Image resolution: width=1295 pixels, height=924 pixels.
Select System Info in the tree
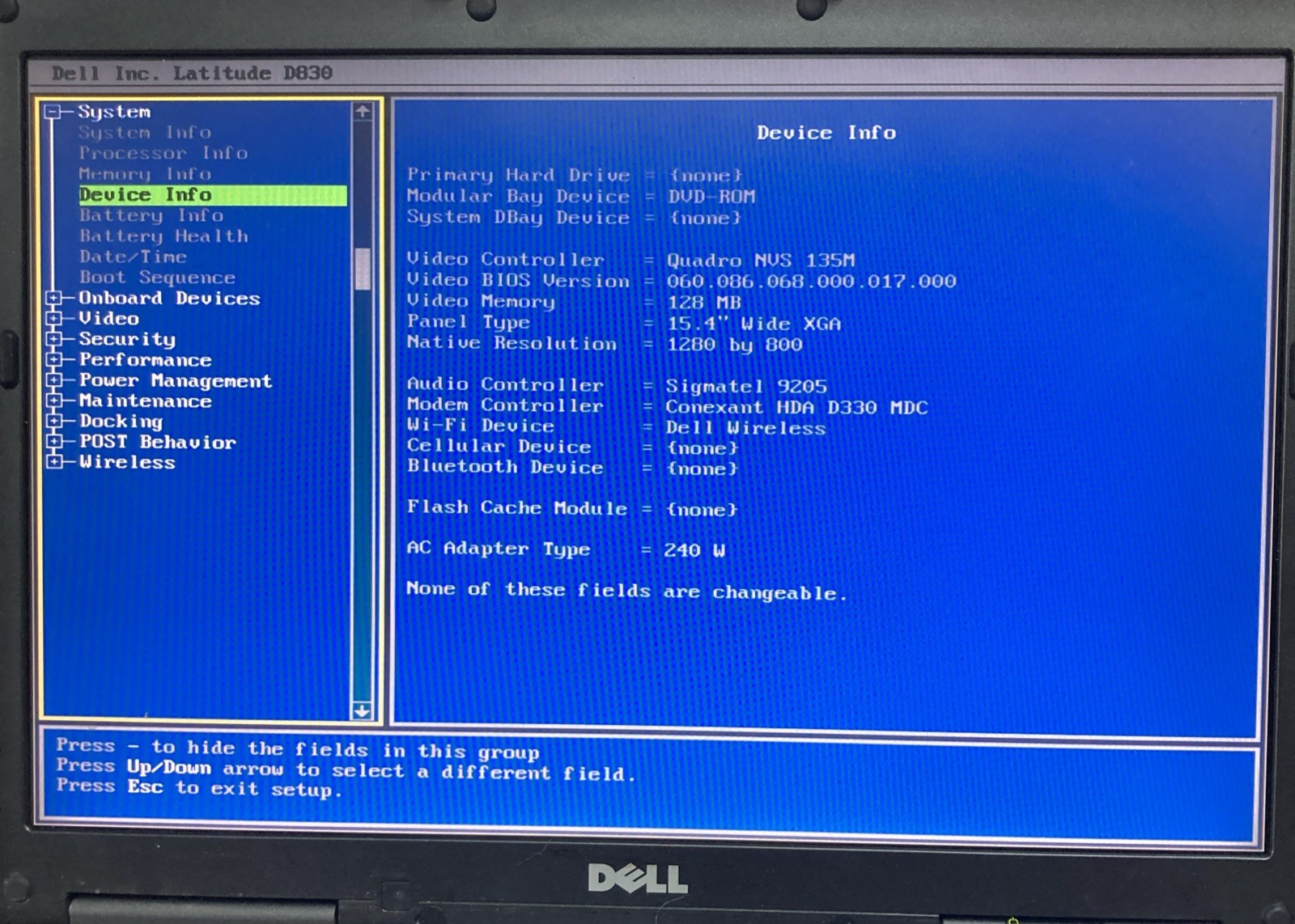[x=145, y=132]
